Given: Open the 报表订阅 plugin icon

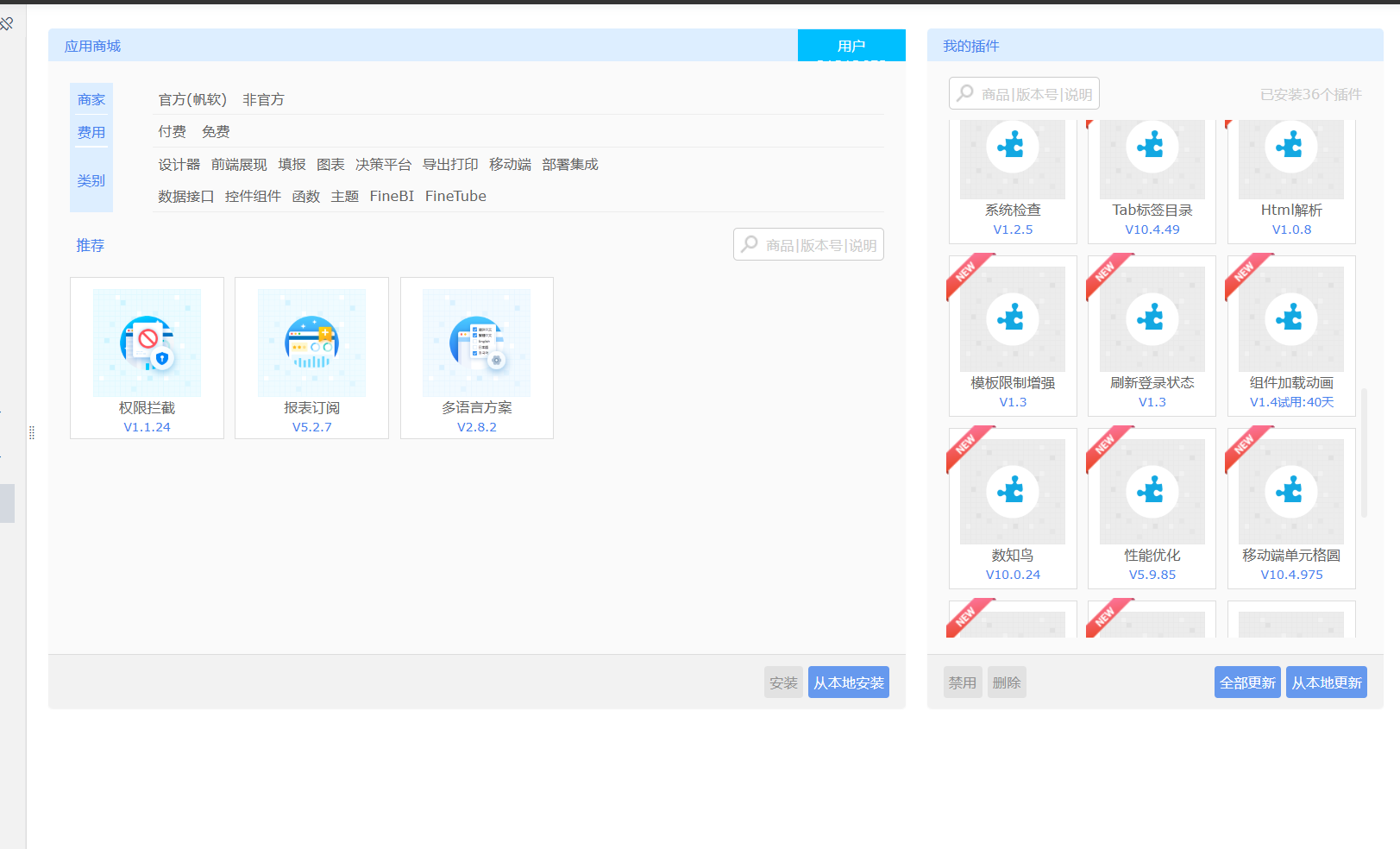Looking at the screenshot, I should pos(311,343).
